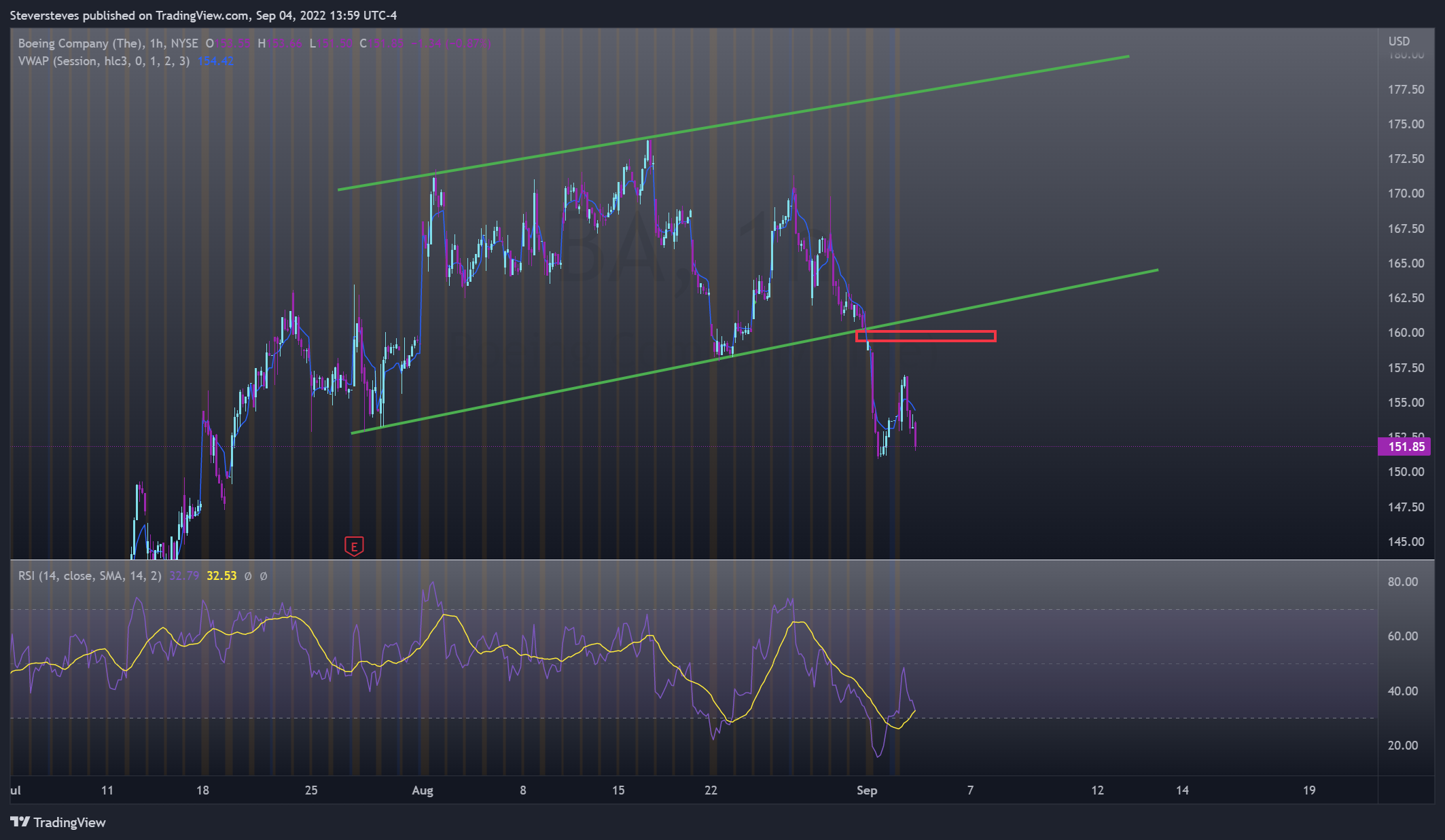Click the '18' date label on time axis

point(202,790)
